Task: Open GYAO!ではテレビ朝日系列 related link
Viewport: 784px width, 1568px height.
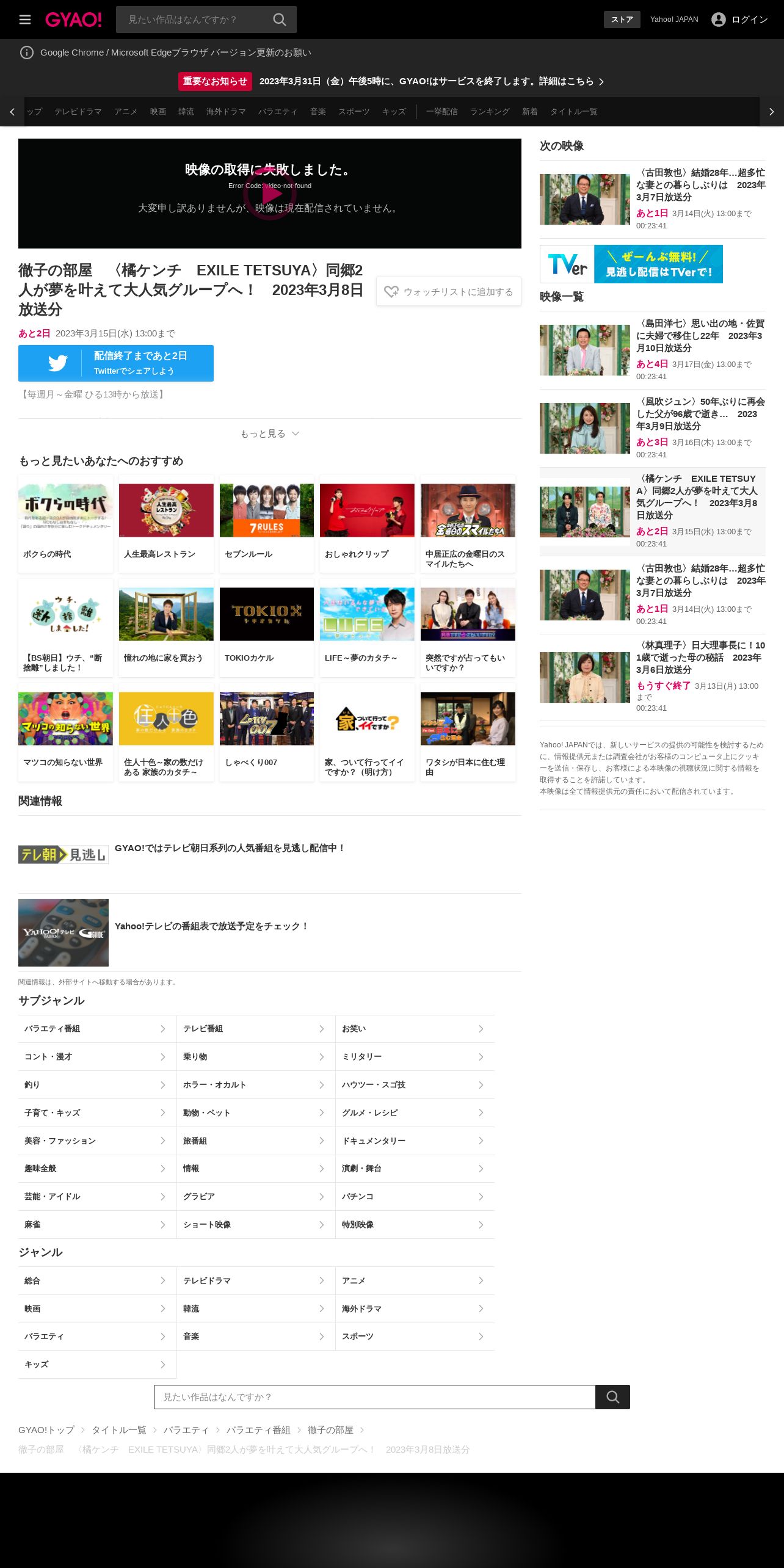Action: coord(230,848)
